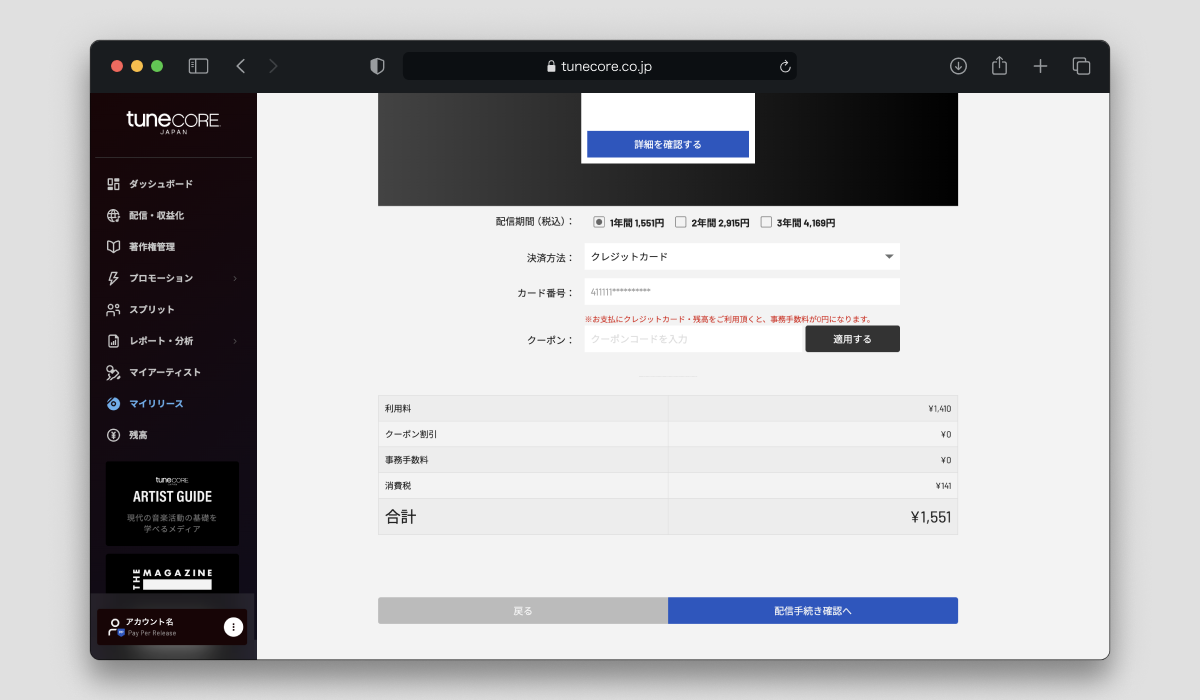Click the TuneCore Japan logo
Screen dimensions: 1200x700
coord(173,123)
